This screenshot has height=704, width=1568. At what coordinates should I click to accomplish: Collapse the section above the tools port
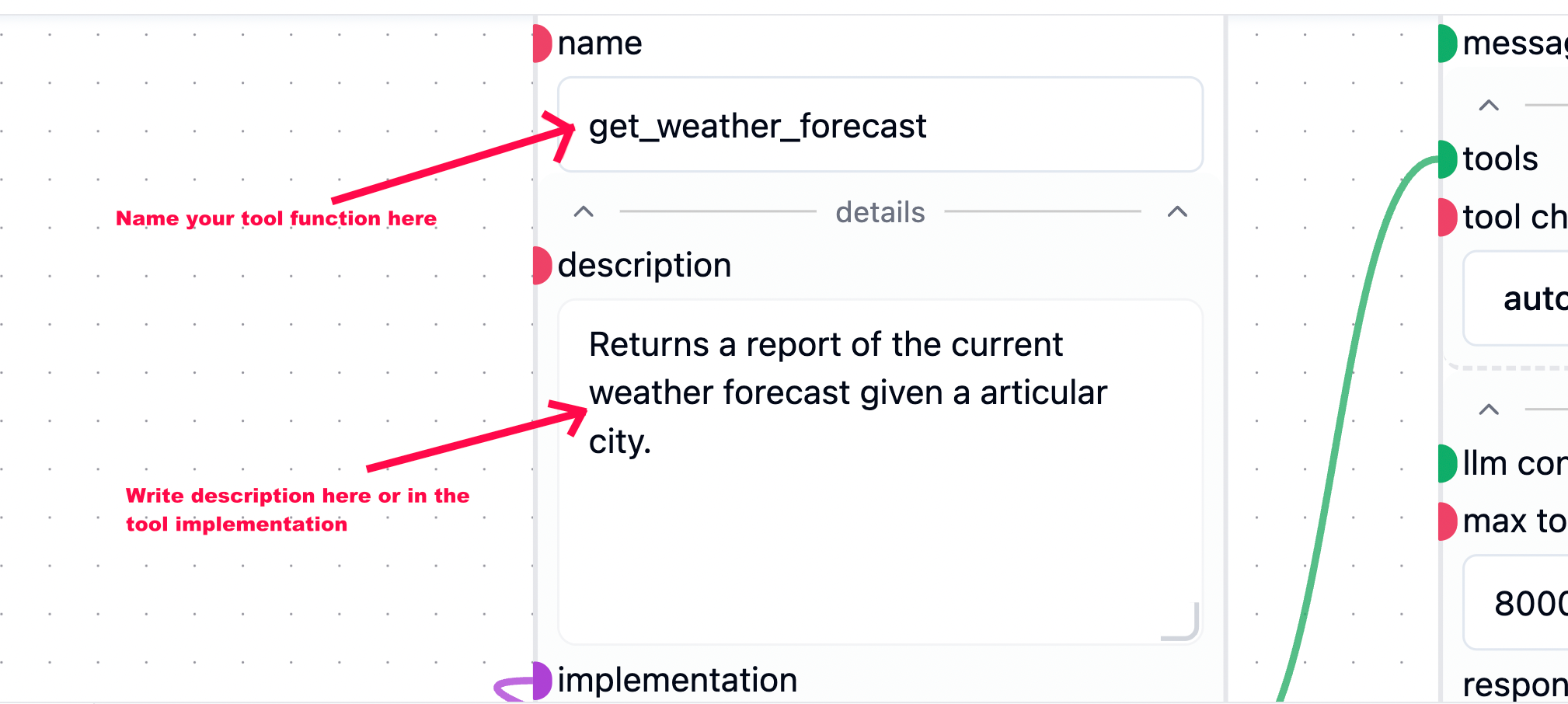[x=1487, y=105]
